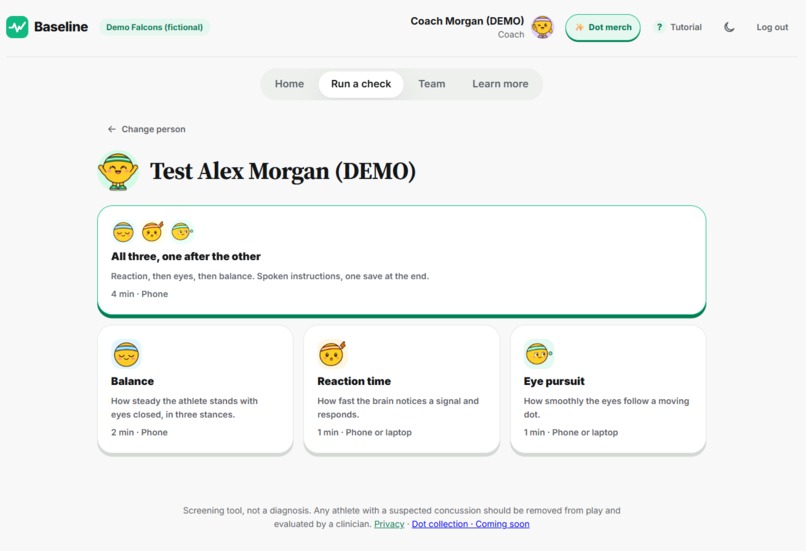Screen dimensions: 806x551
Task: Toggle dark mode with the moon icon
Action: point(729,27)
